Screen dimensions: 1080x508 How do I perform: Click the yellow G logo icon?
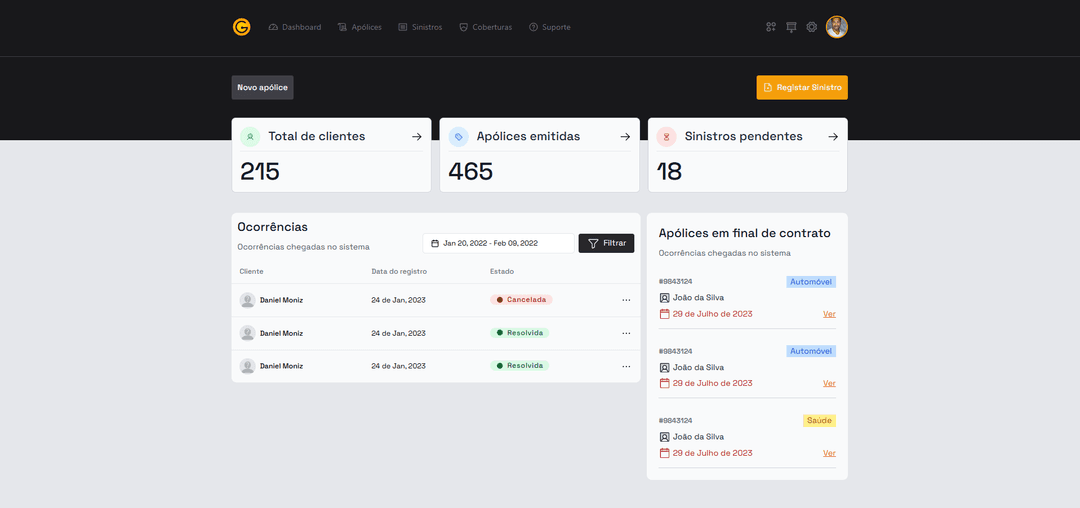tap(241, 27)
